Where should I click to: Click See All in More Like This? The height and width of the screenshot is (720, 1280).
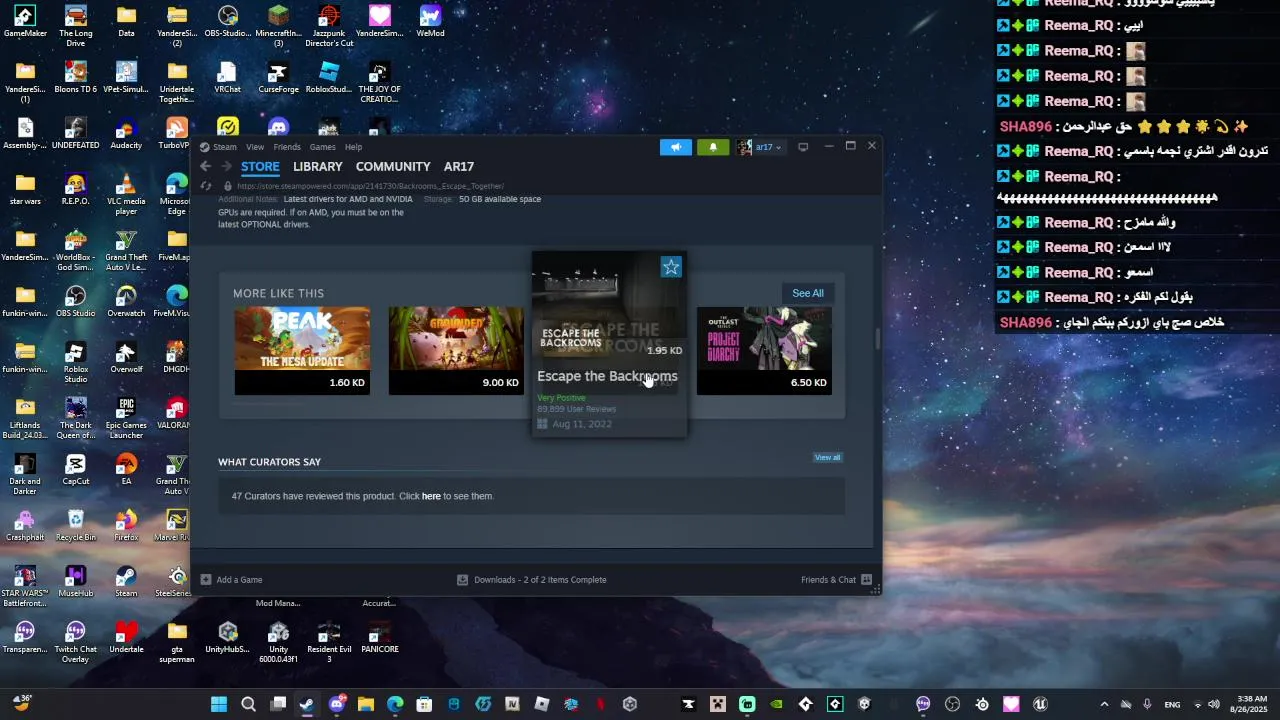(808, 293)
